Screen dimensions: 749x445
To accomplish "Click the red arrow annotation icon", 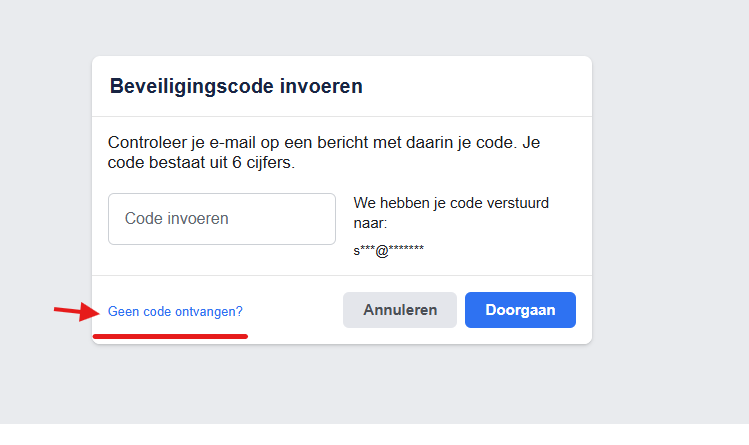I will [x=76, y=311].
